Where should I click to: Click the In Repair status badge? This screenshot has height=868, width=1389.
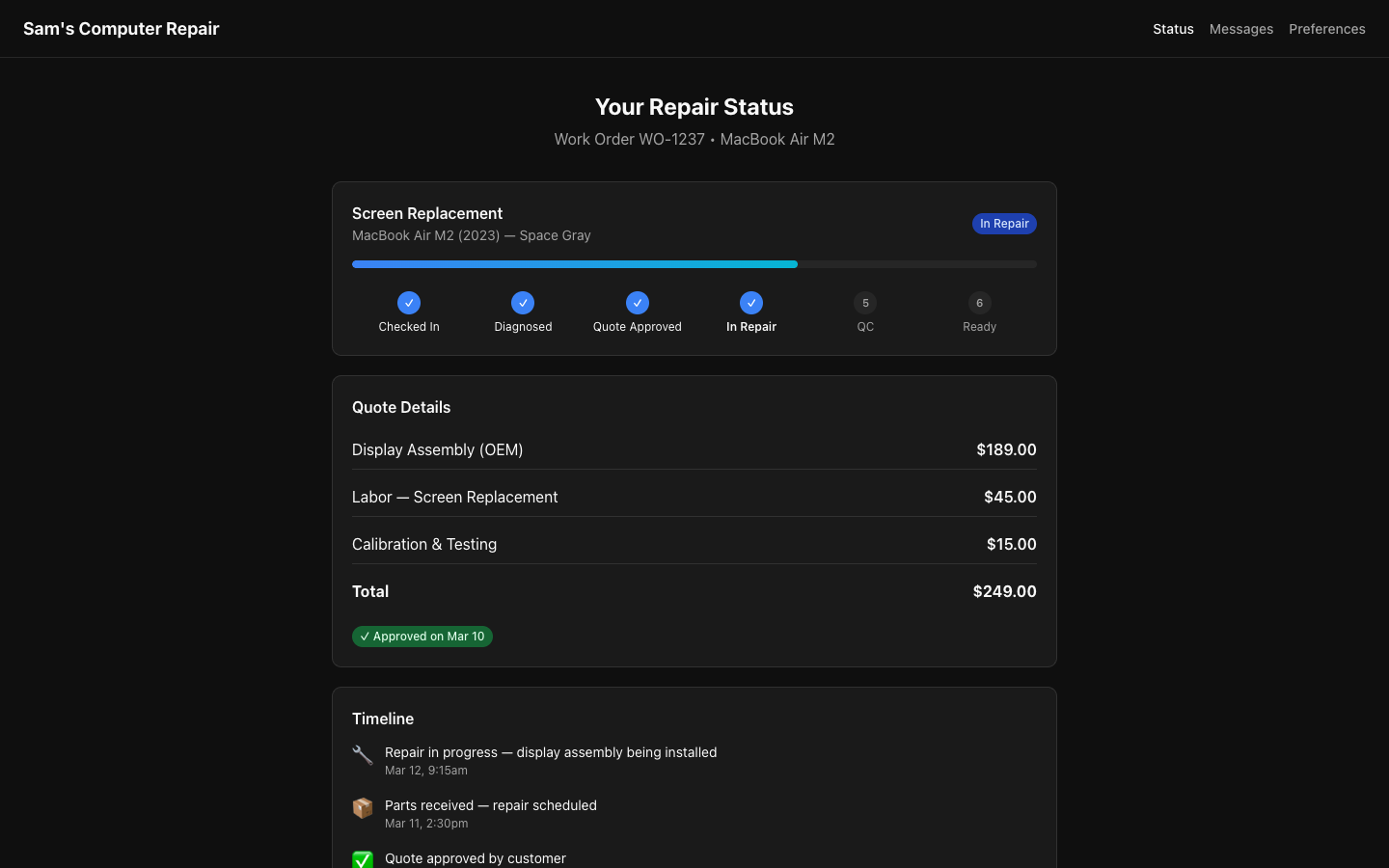1004,224
